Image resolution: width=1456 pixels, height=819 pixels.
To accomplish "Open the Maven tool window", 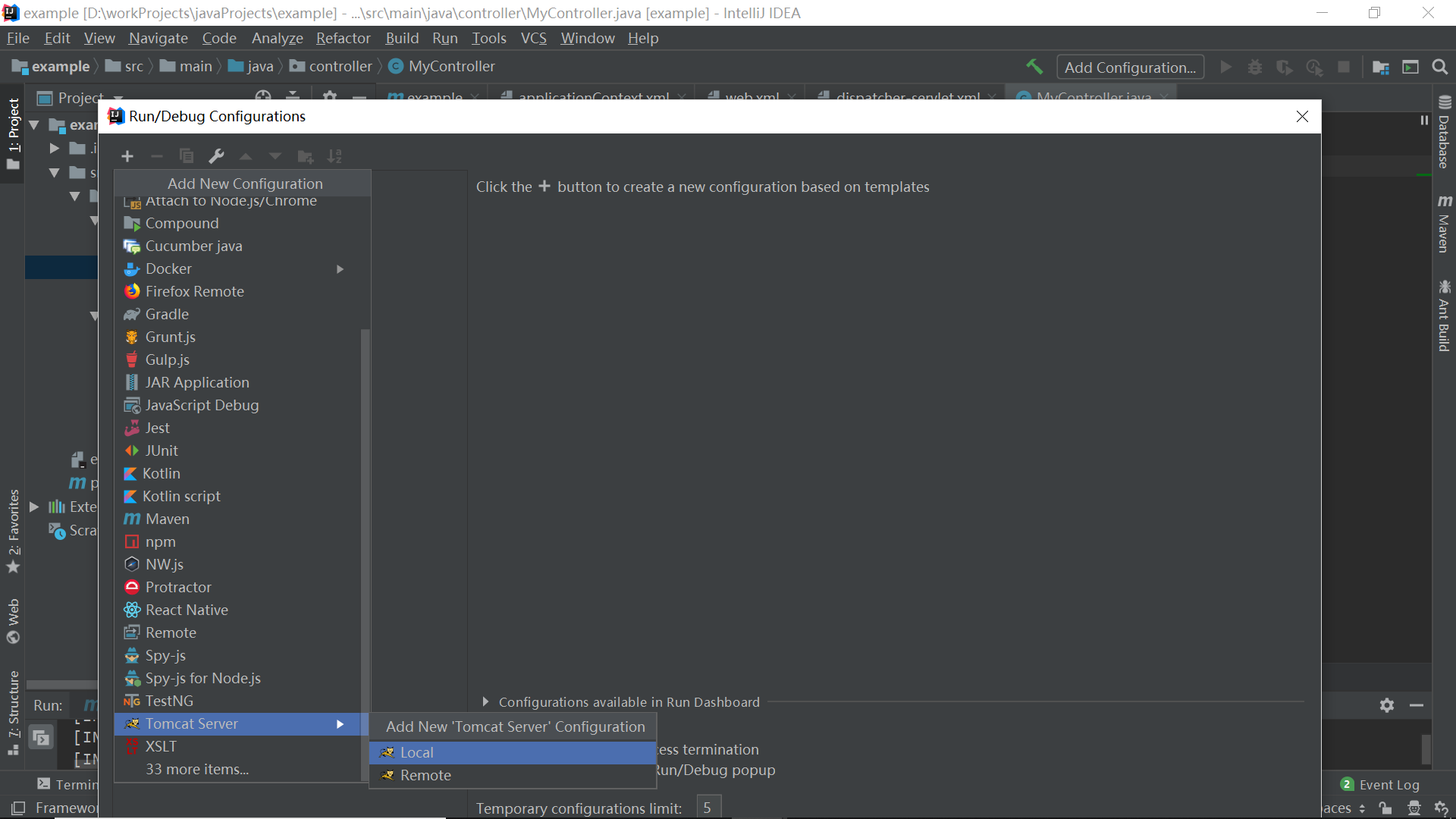I will click(1443, 224).
